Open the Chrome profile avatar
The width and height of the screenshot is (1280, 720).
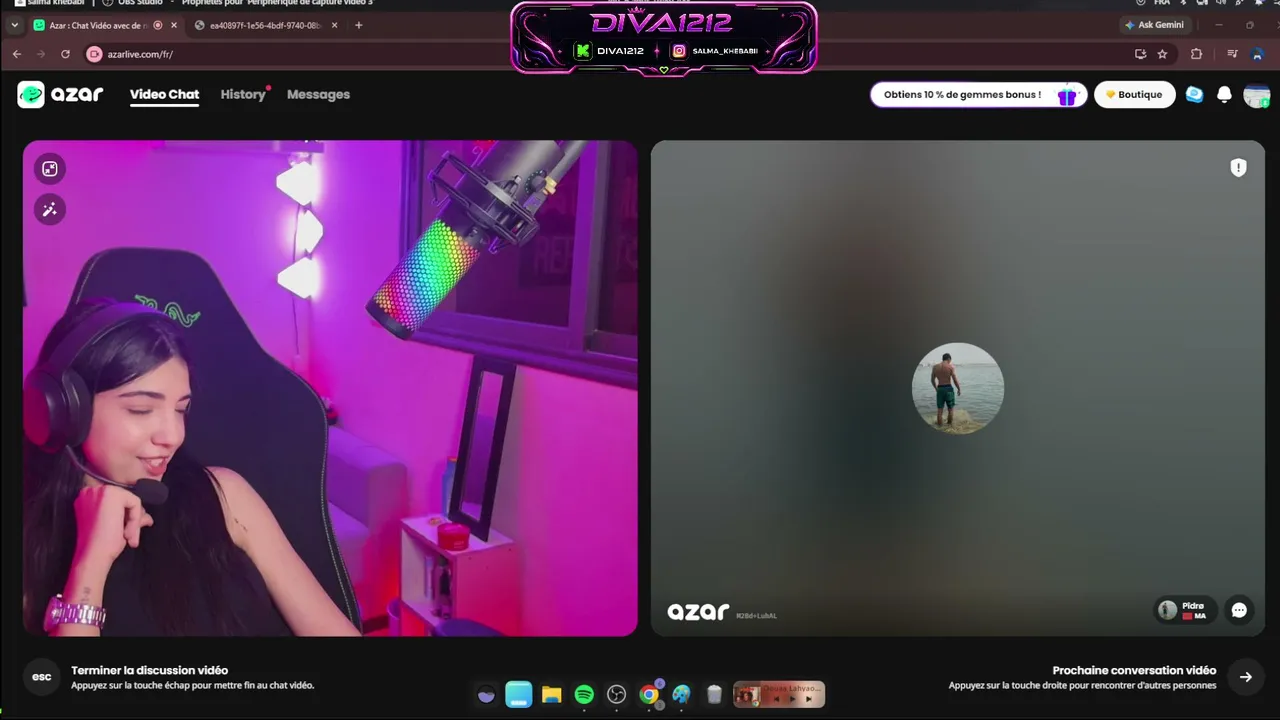pyautogui.click(x=1257, y=54)
